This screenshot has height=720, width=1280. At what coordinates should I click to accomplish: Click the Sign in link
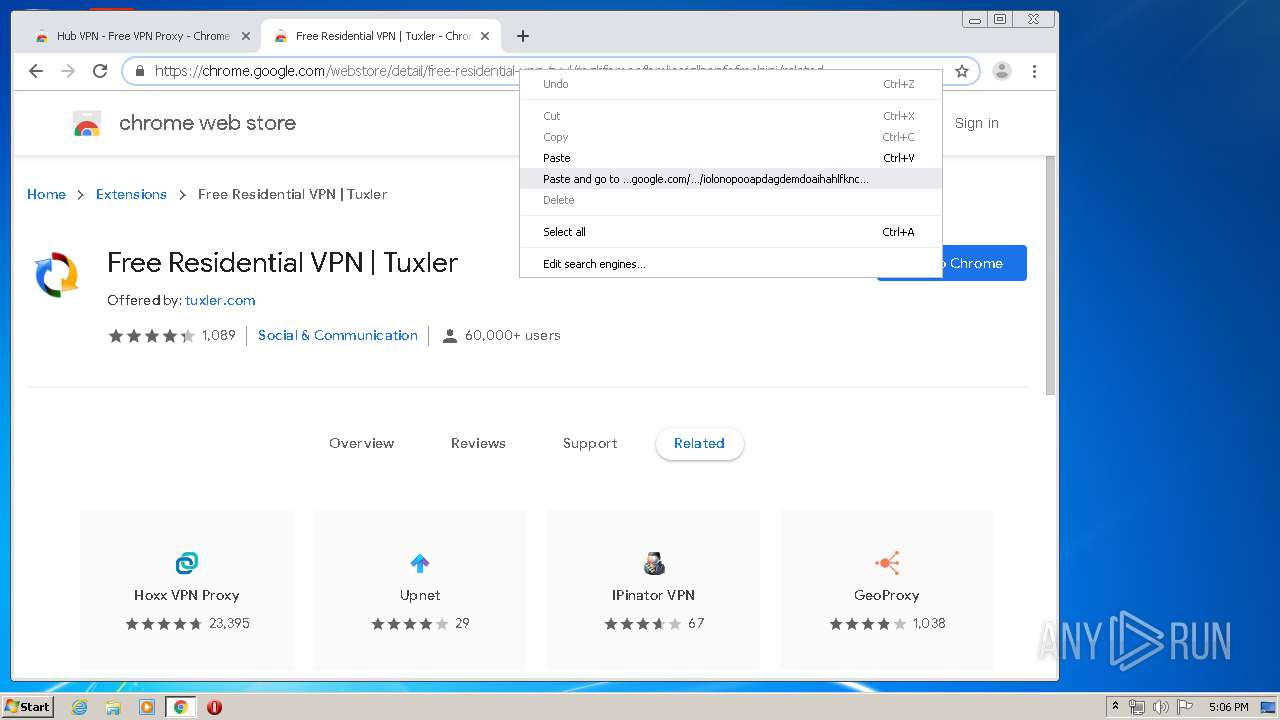point(976,123)
